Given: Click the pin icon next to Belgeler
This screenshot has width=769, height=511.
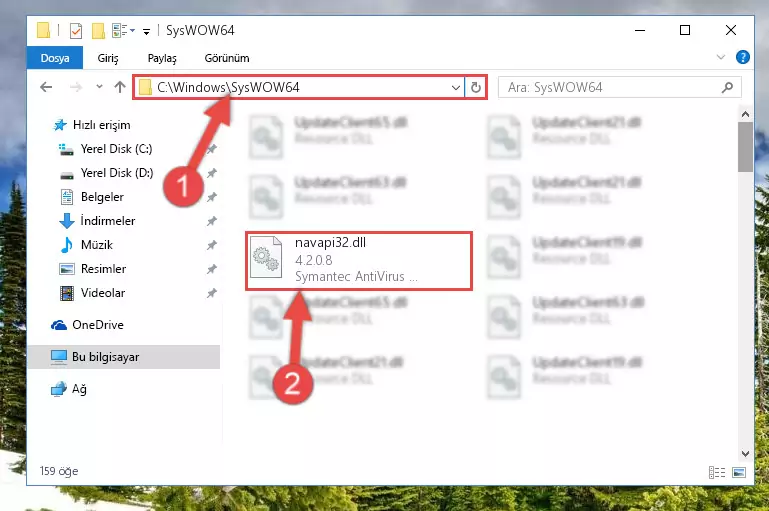Looking at the screenshot, I should [211, 197].
